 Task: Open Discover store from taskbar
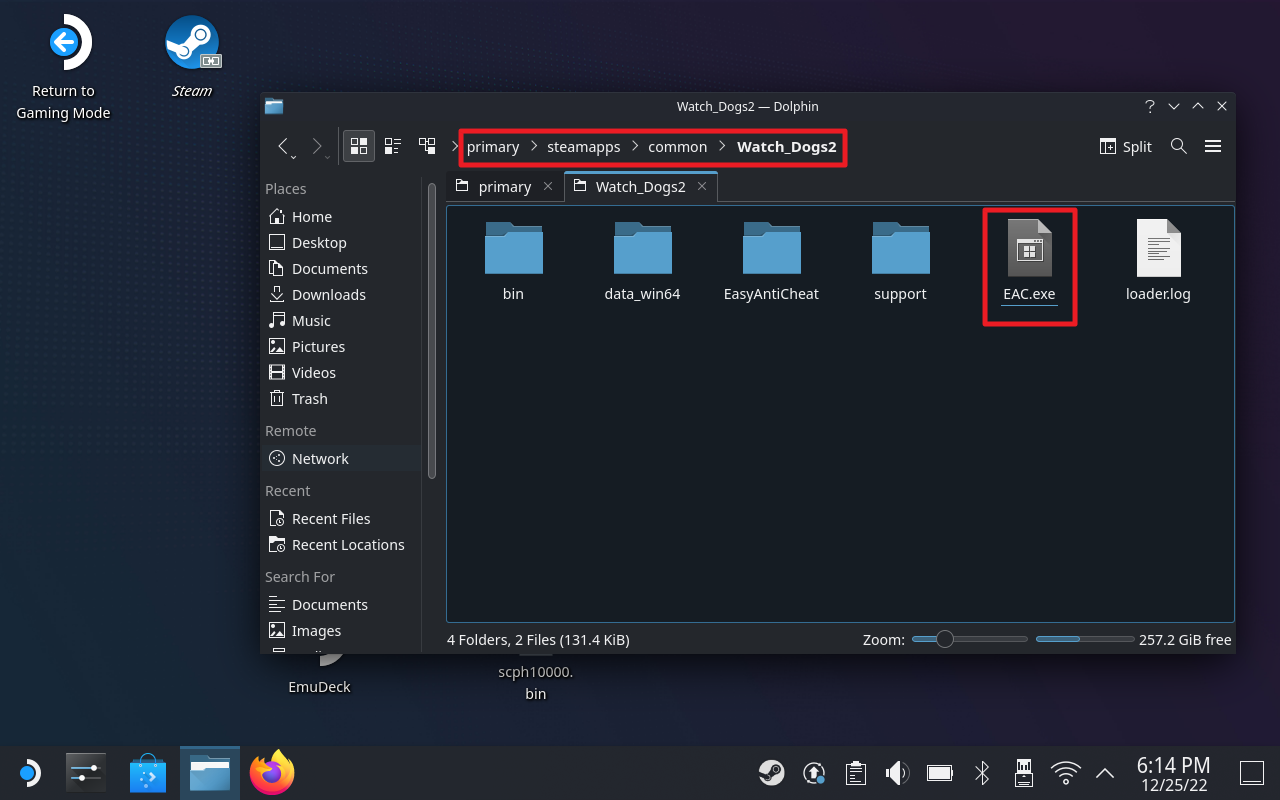click(148, 773)
